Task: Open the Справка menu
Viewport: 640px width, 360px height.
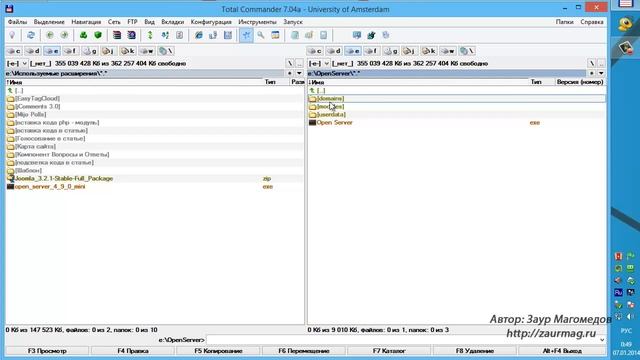Action: pyautogui.click(x=592, y=22)
